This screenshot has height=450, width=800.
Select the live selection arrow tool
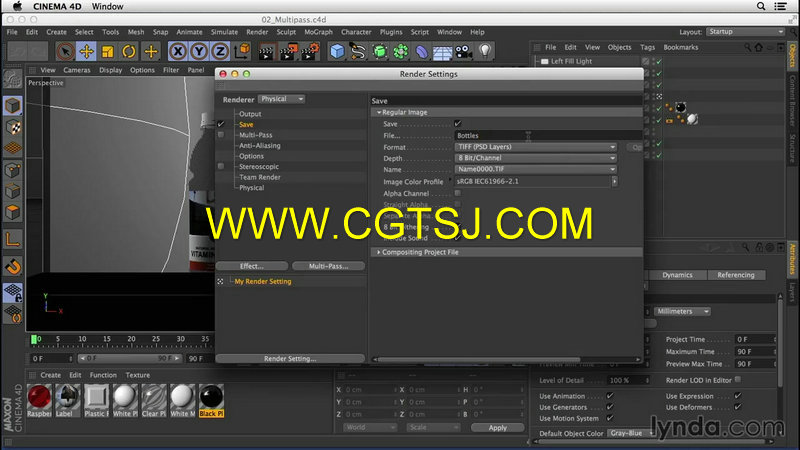(x=65, y=52)
